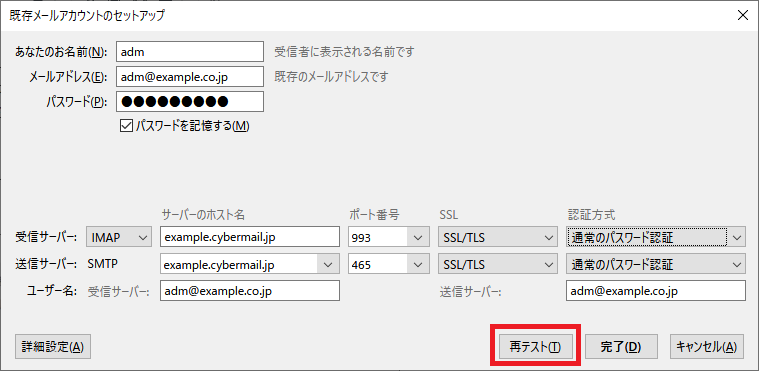Click the incoming server username field
The image size is (759, 371).
tap(250, 291)
